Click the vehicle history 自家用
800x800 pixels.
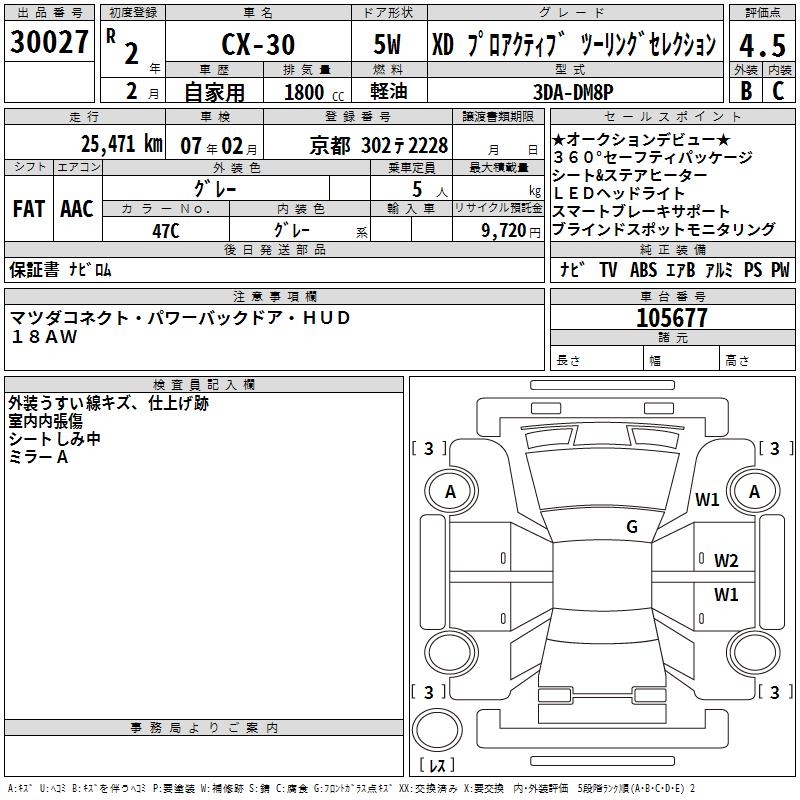coord(214,92)
